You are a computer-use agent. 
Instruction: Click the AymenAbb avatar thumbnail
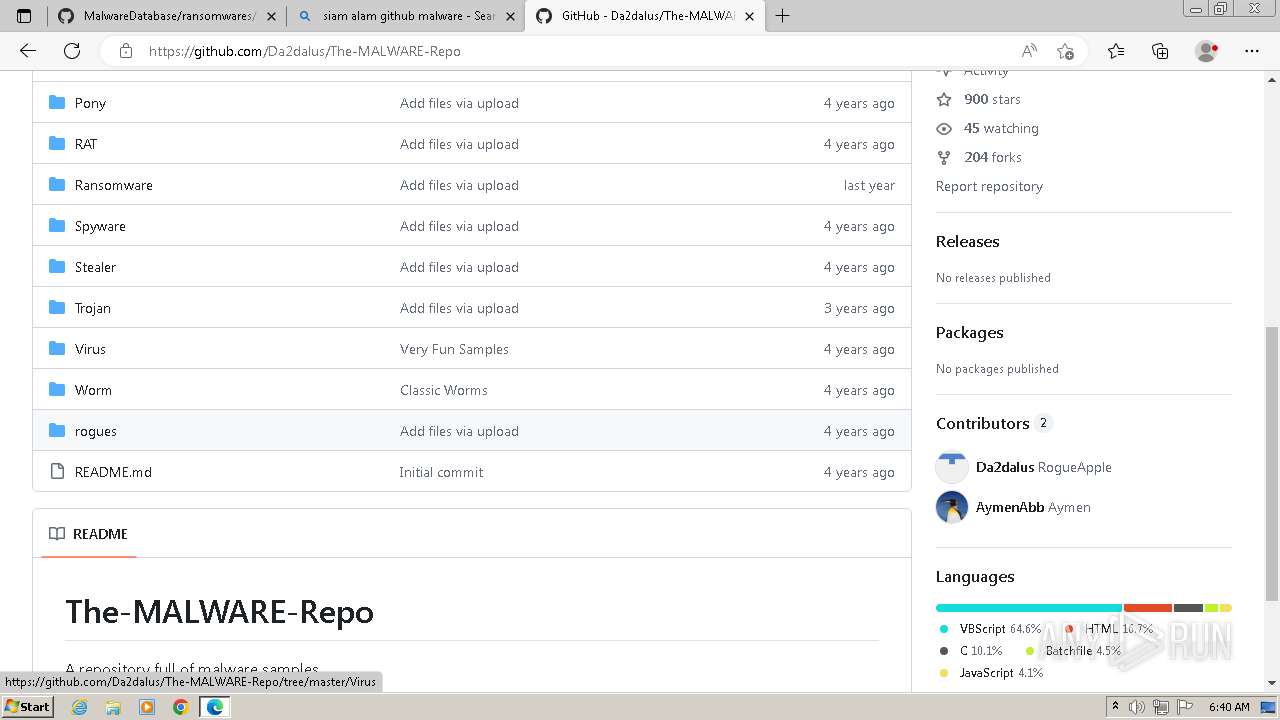point(952,507)
